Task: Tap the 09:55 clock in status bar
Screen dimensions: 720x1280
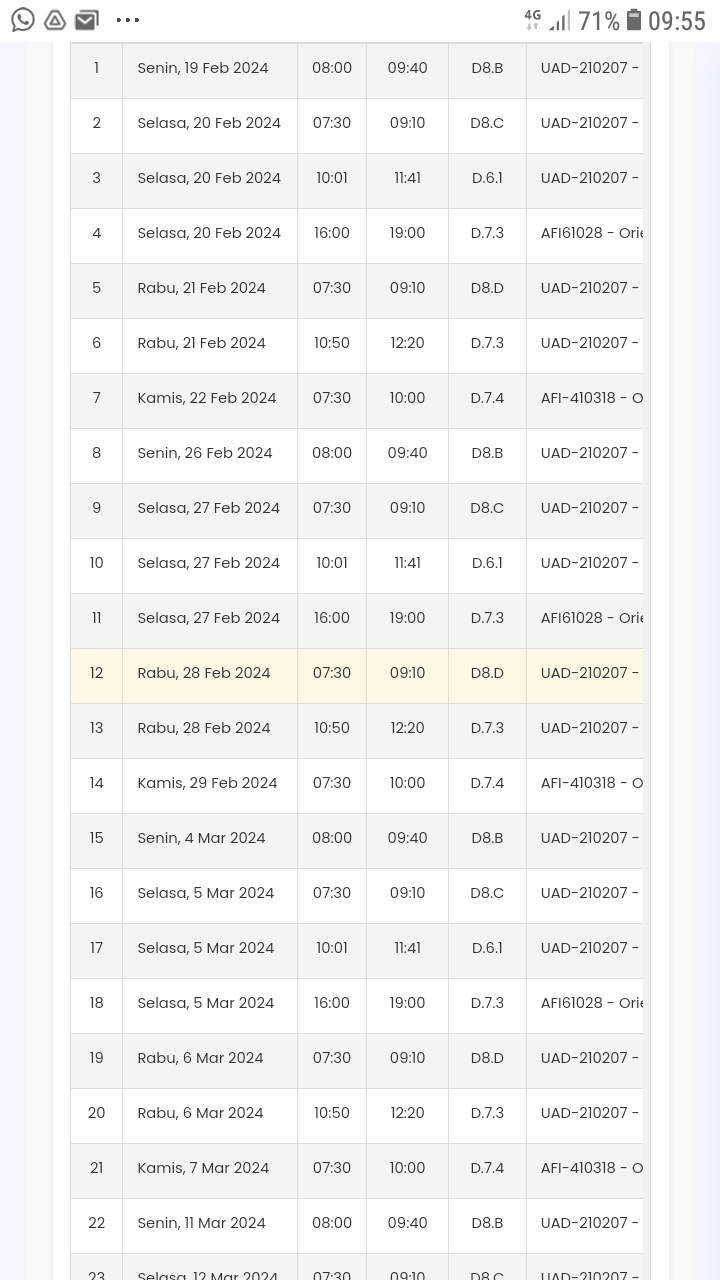Action: pyautogui.click(x=677, y=21)
